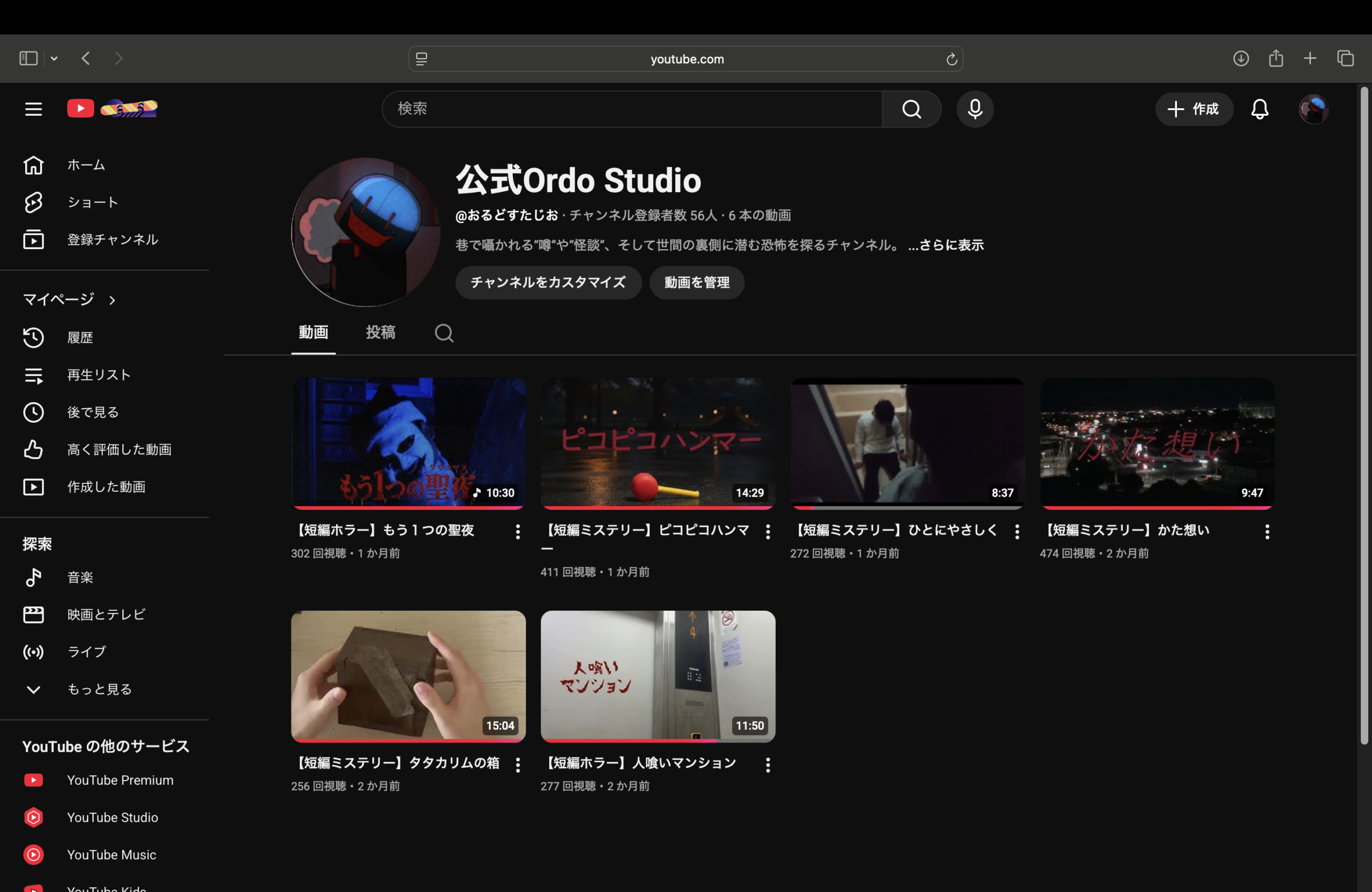This screenshot has width=1372, height=892.
Task: Open options menu for かた想い video
Action: 1266,531
